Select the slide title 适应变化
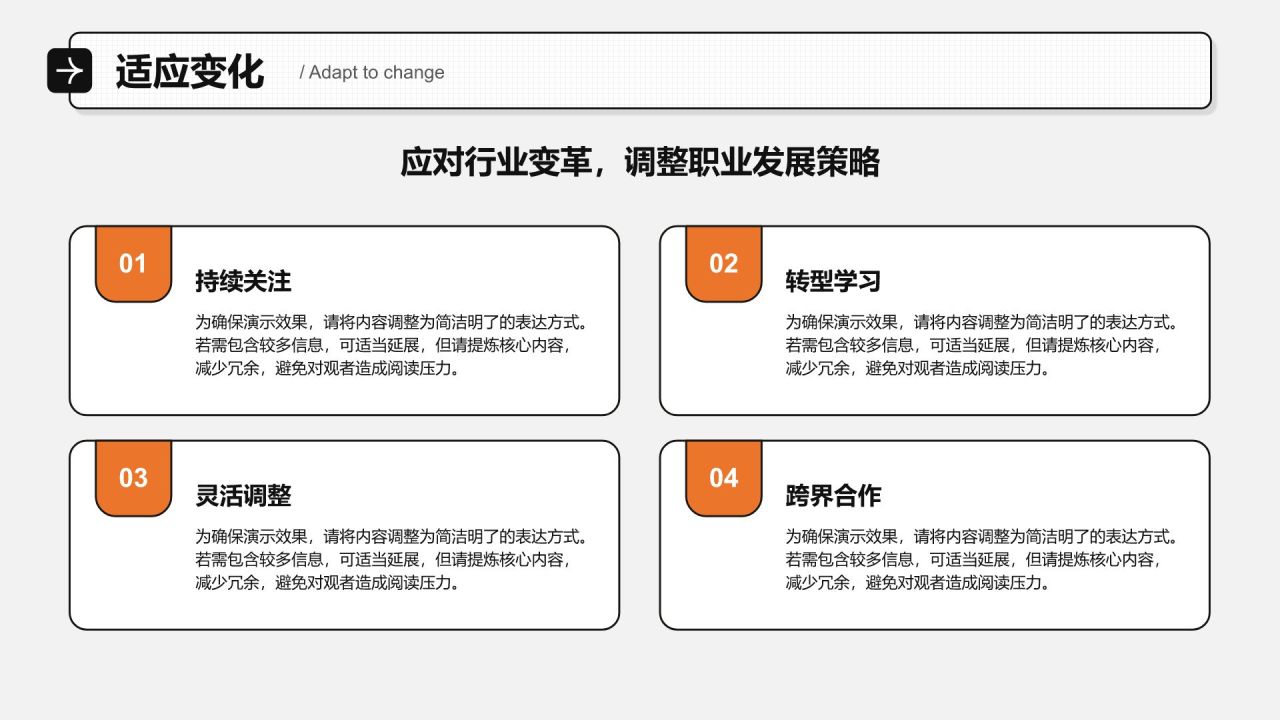The image size is (1280, 720). (x=189, y=72)
